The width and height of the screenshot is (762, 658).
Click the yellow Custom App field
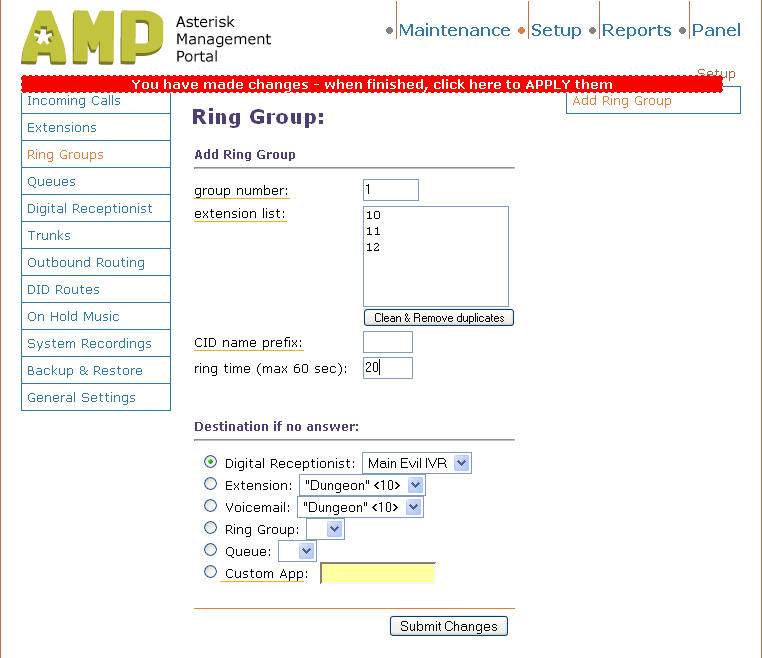point(378,573)
